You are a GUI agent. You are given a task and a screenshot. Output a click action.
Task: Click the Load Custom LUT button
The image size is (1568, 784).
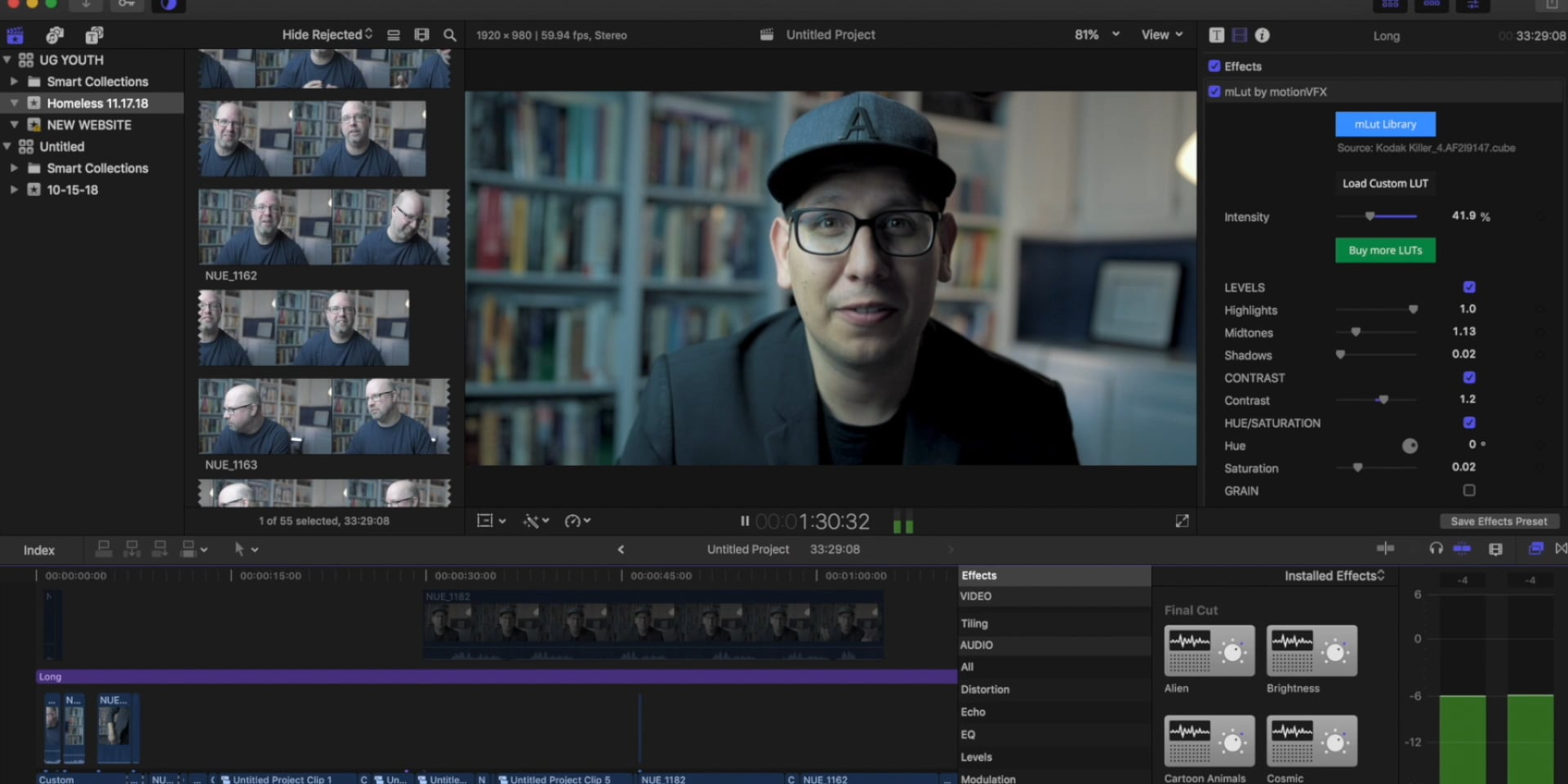click(x=1384, y=183)
